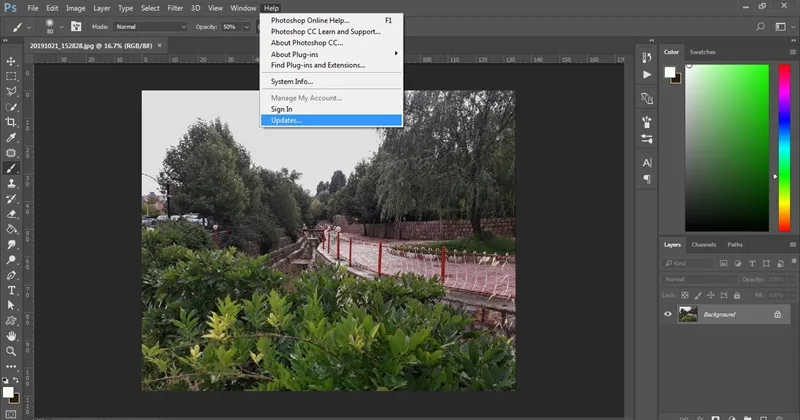Select the Zoom tool in toolbar

pos(11,351)
